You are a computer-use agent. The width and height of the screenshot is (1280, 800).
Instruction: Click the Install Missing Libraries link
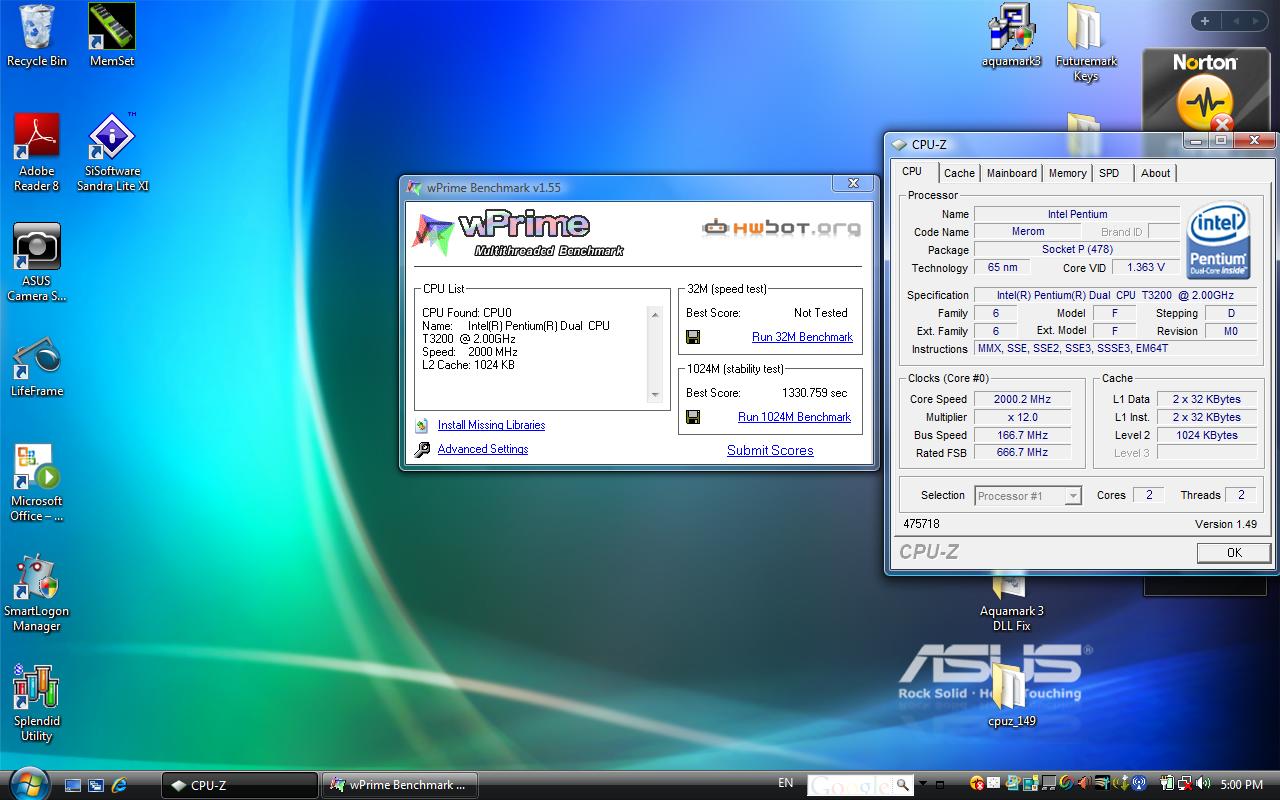[x=491, y=425]
